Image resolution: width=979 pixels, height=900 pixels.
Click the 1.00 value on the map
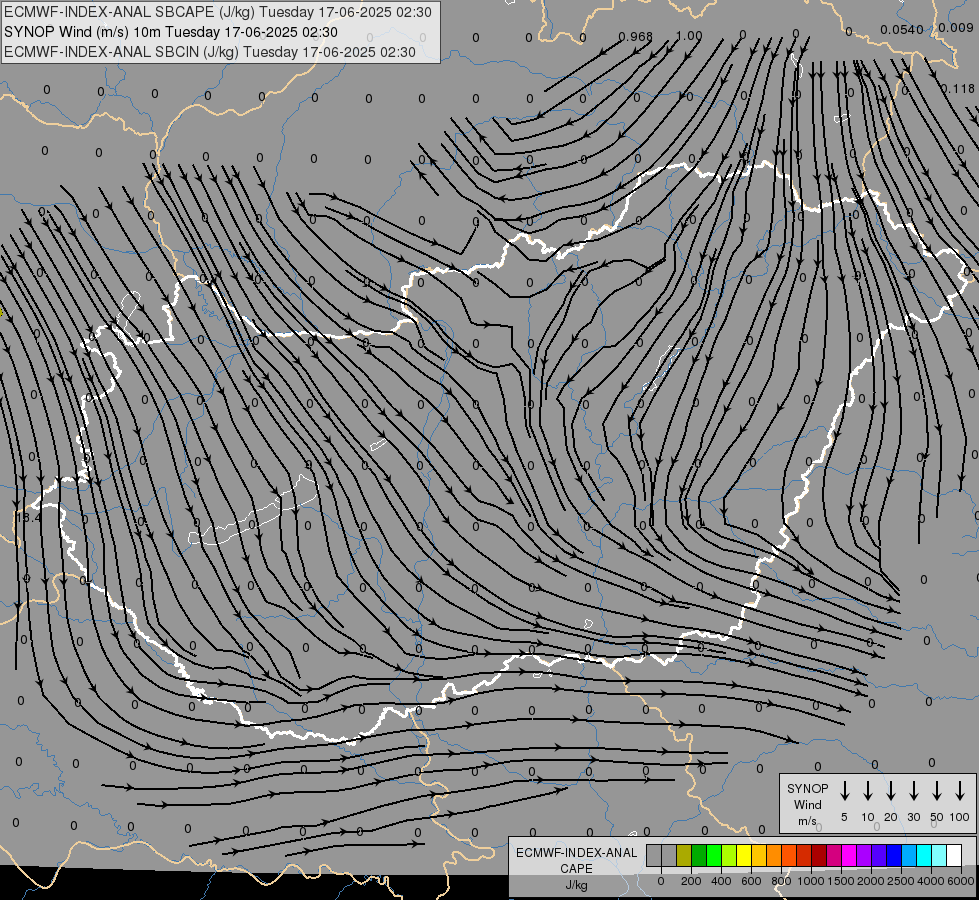pyautogui.click(x=690, y=36)
